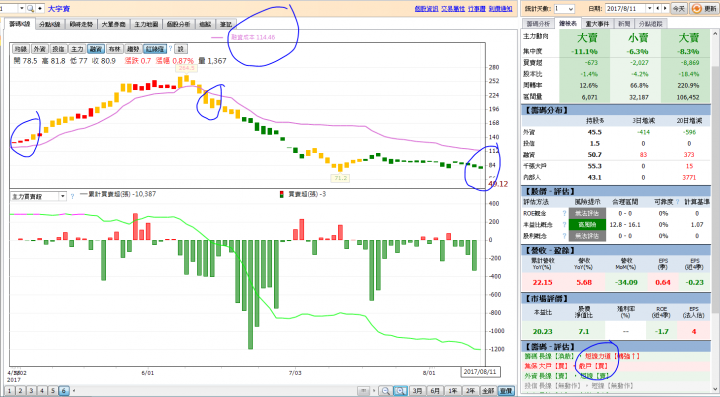Toggle the 融資 chart overlay
This screenshot has width=720, height=397.
tap(96, 49)
